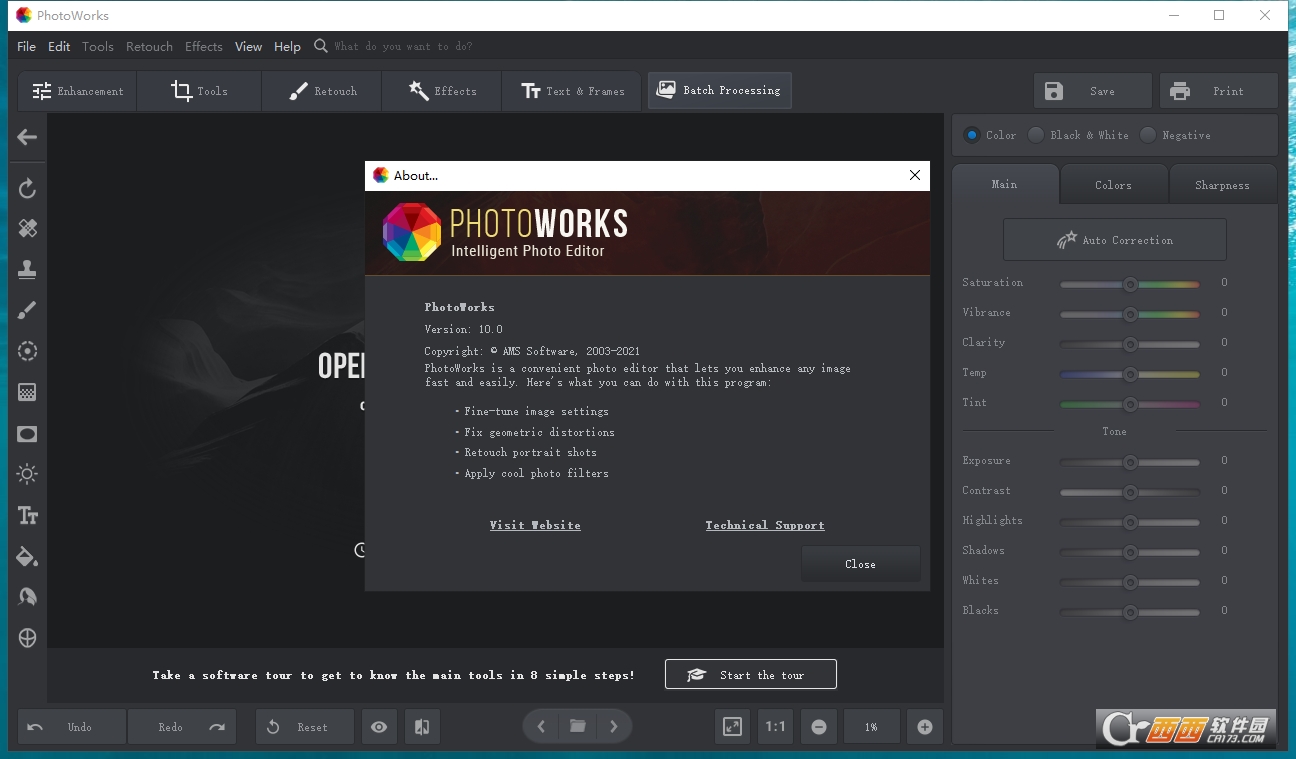Set zoom to 1:1
The width and height of the screenshot is (1296, 759).
tap(775, 727)
